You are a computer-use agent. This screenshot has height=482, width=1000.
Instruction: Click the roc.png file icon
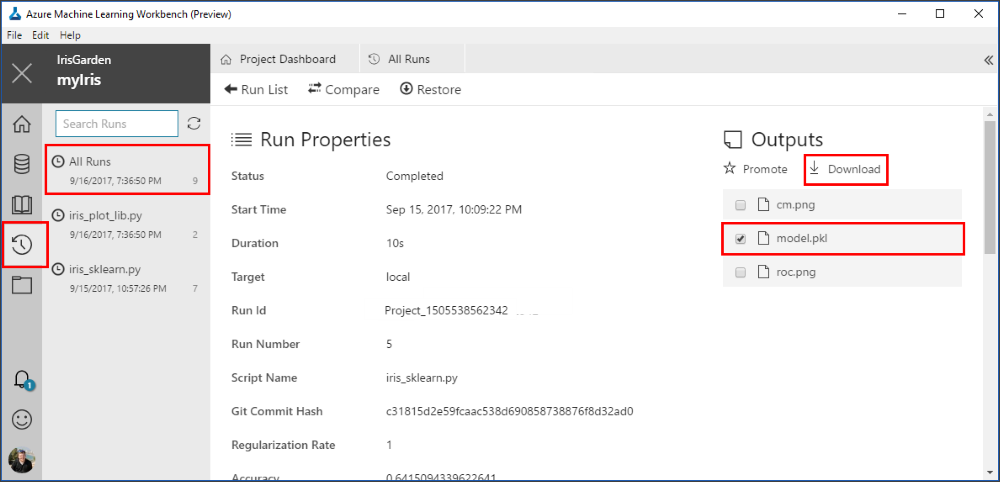click(763, 272)
